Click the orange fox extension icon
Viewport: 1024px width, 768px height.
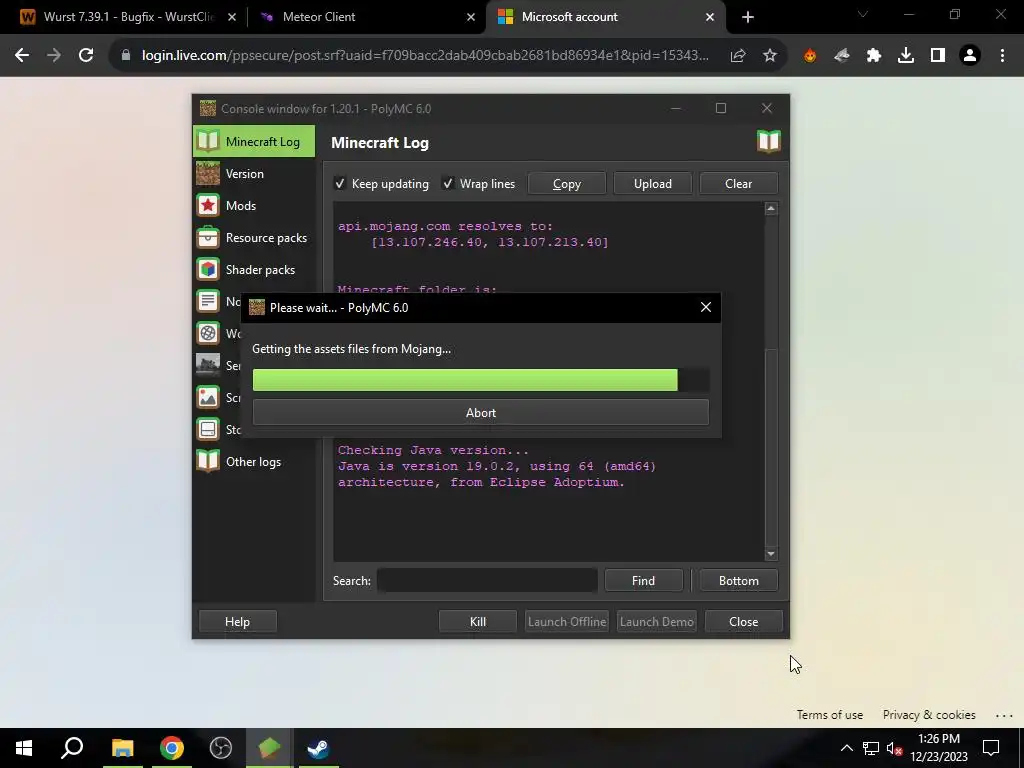coord(810,56)
